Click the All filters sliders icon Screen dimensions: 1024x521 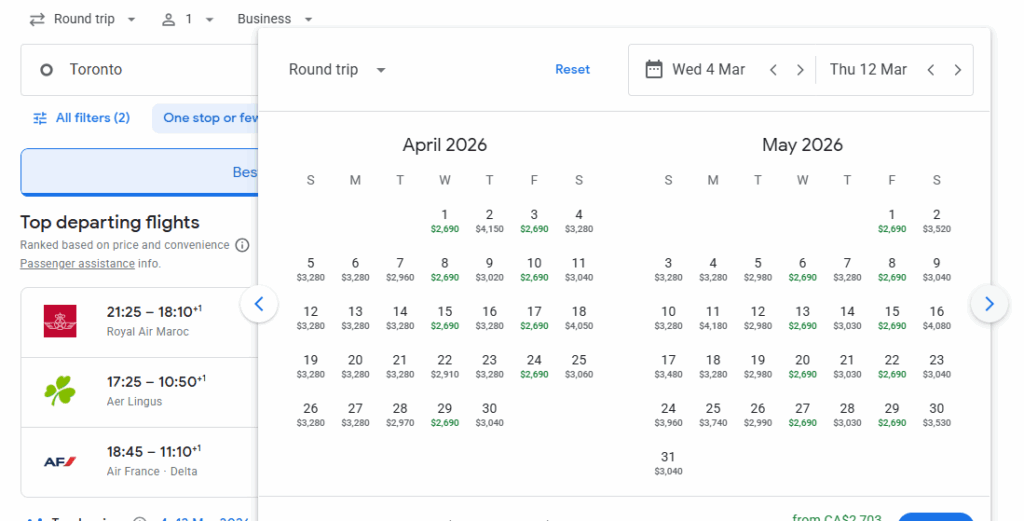[40, 118]
